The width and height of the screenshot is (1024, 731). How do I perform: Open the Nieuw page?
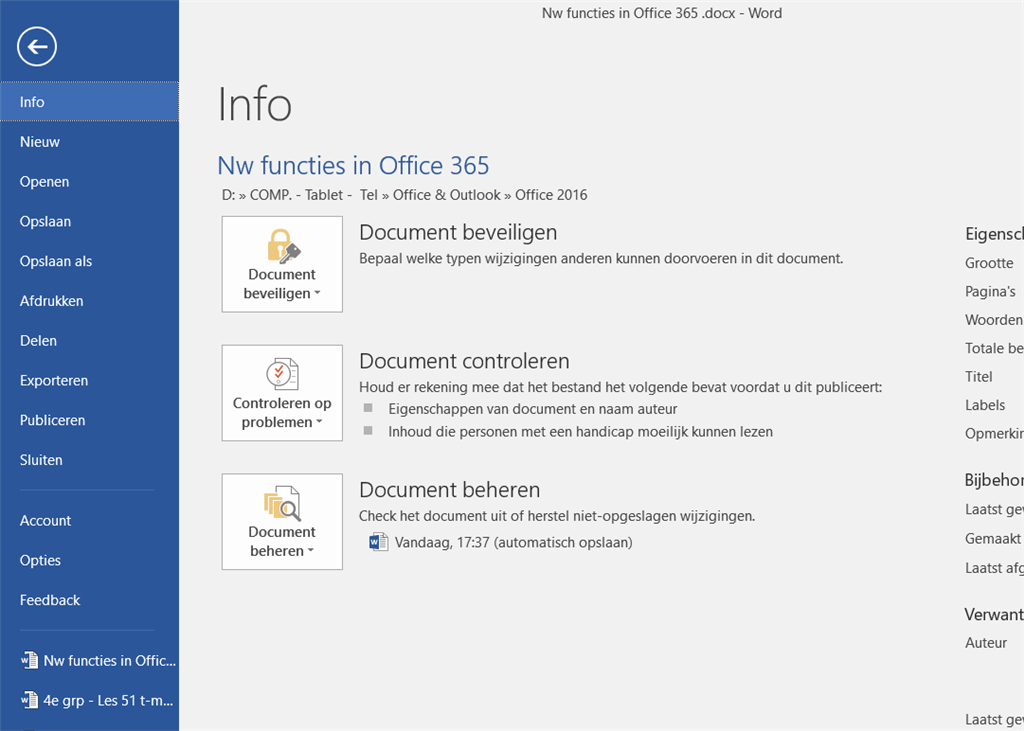tap(89, 142)
